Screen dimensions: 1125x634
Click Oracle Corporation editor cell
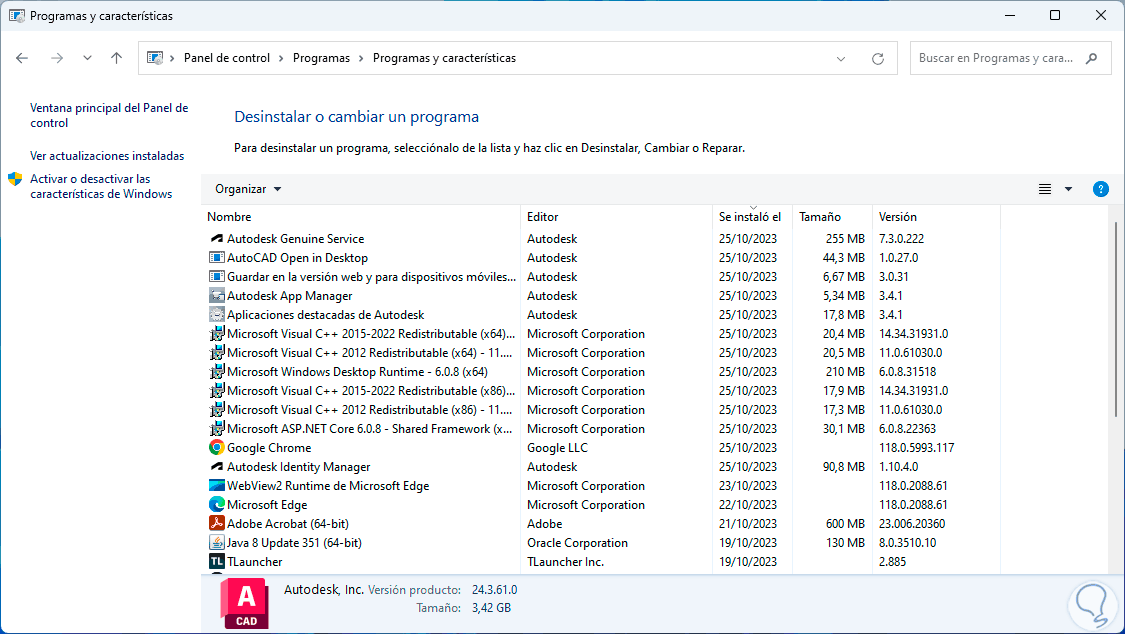tap(578, 543)
